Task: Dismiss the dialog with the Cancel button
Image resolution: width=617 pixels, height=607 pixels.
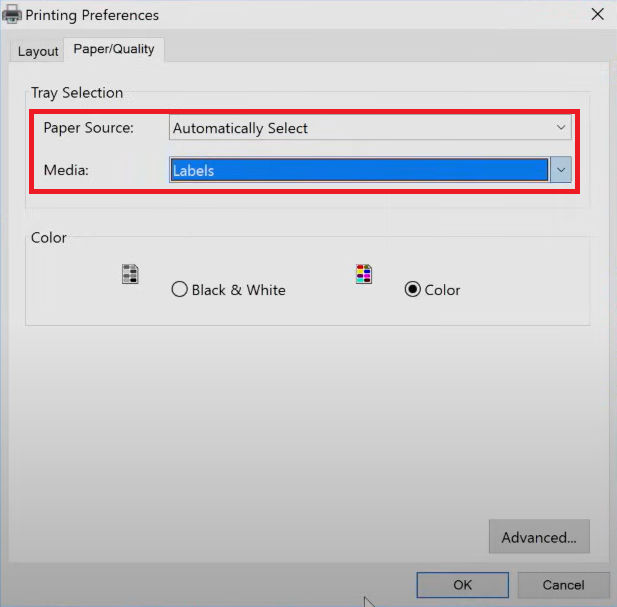Action: pos(563,585)
